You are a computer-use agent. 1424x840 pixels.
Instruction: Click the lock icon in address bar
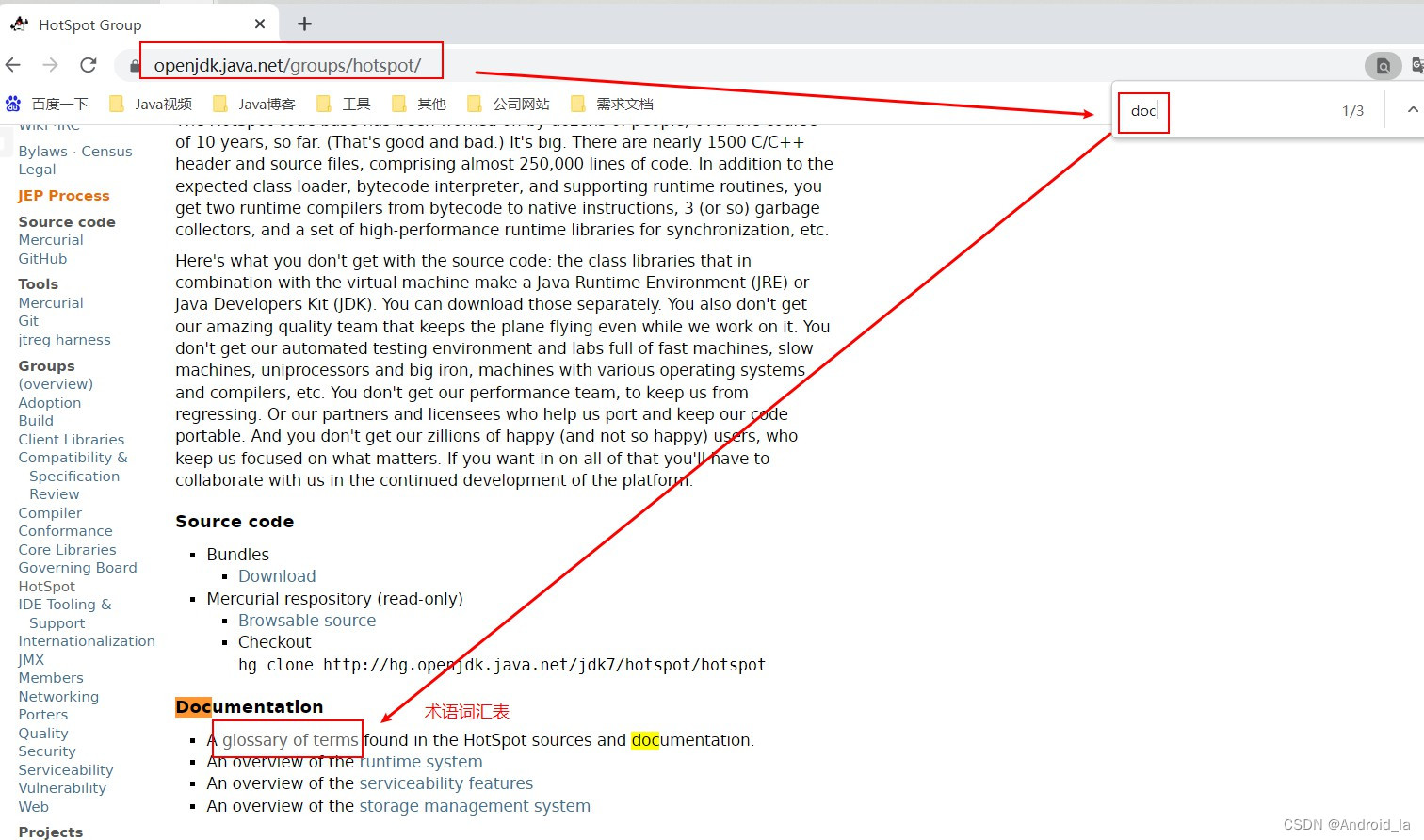pos(135,66)
